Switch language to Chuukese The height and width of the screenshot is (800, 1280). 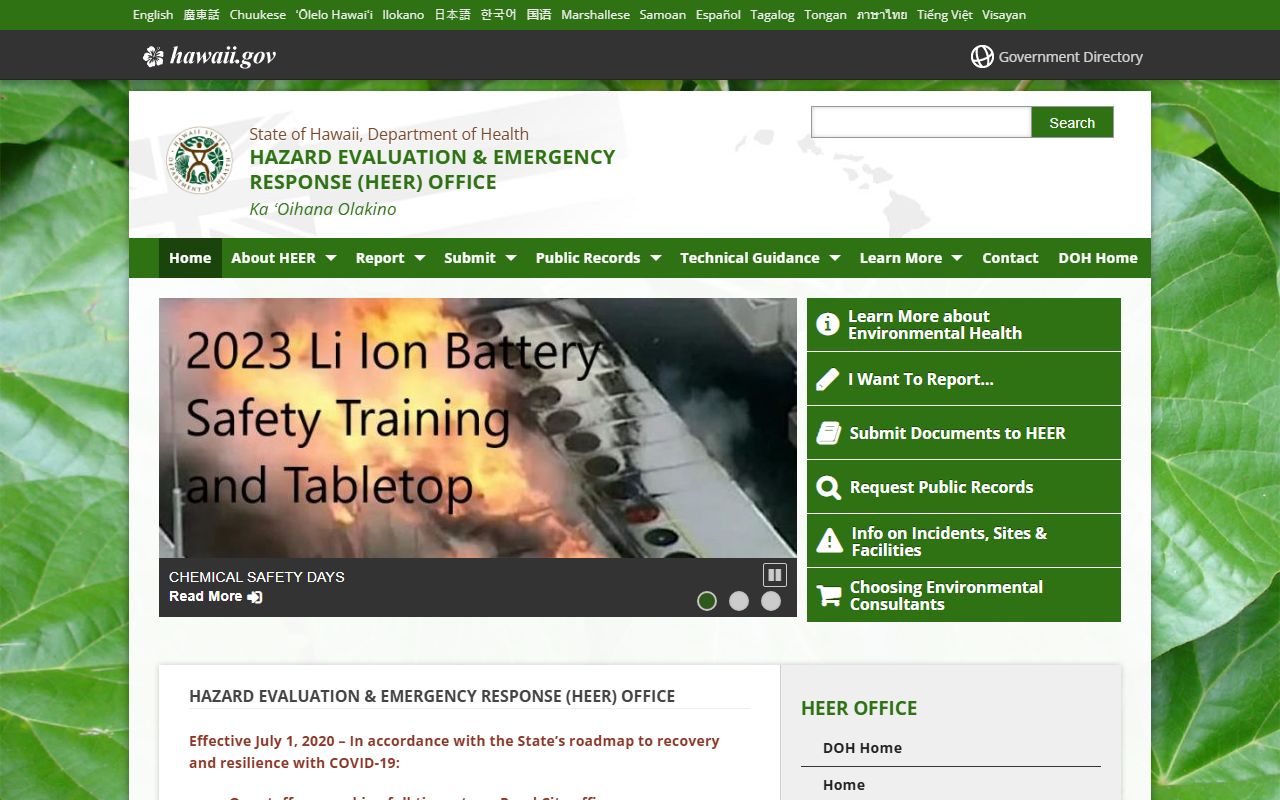tap(258, 15)
